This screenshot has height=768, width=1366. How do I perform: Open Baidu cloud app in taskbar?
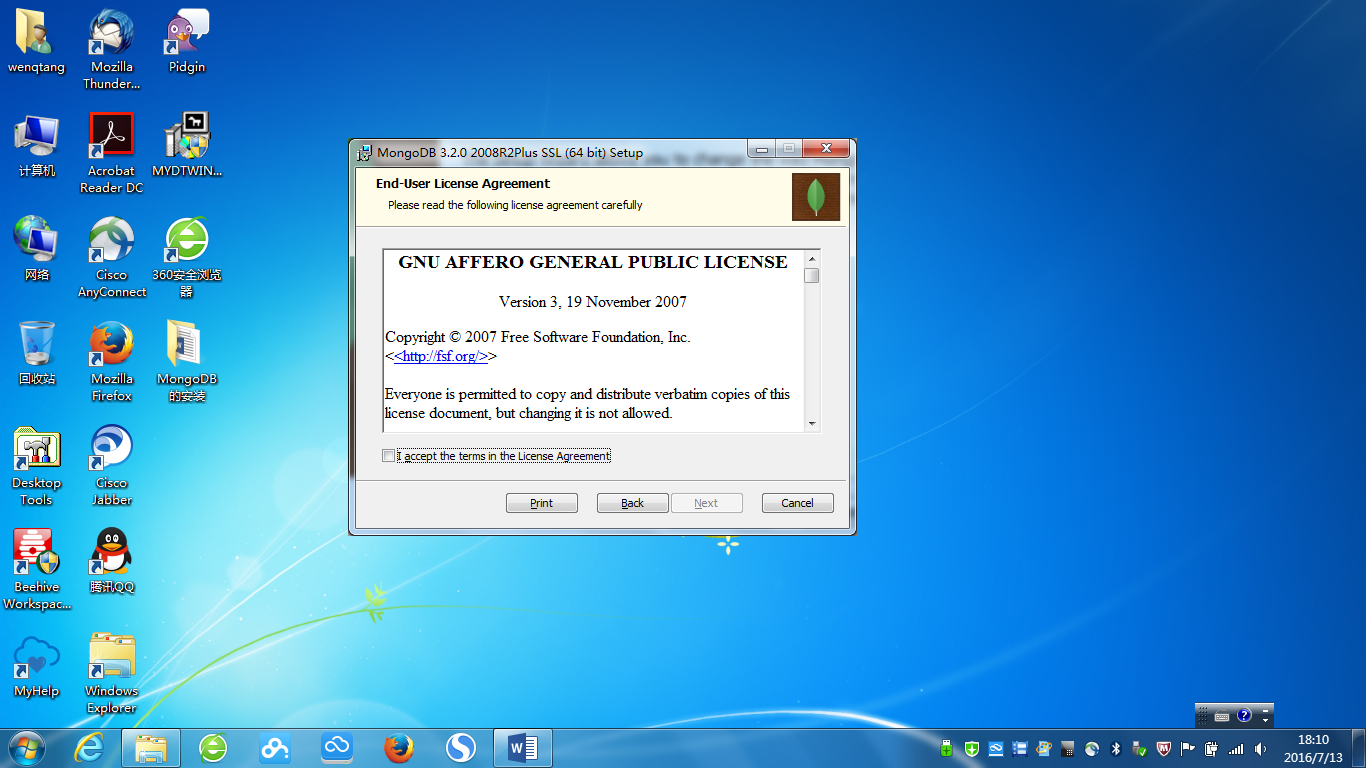(275, 748)
